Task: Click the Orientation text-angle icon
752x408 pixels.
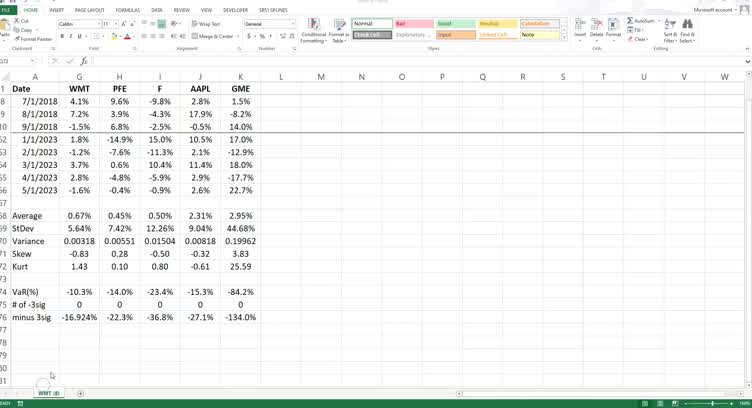Action: [174, 23]
